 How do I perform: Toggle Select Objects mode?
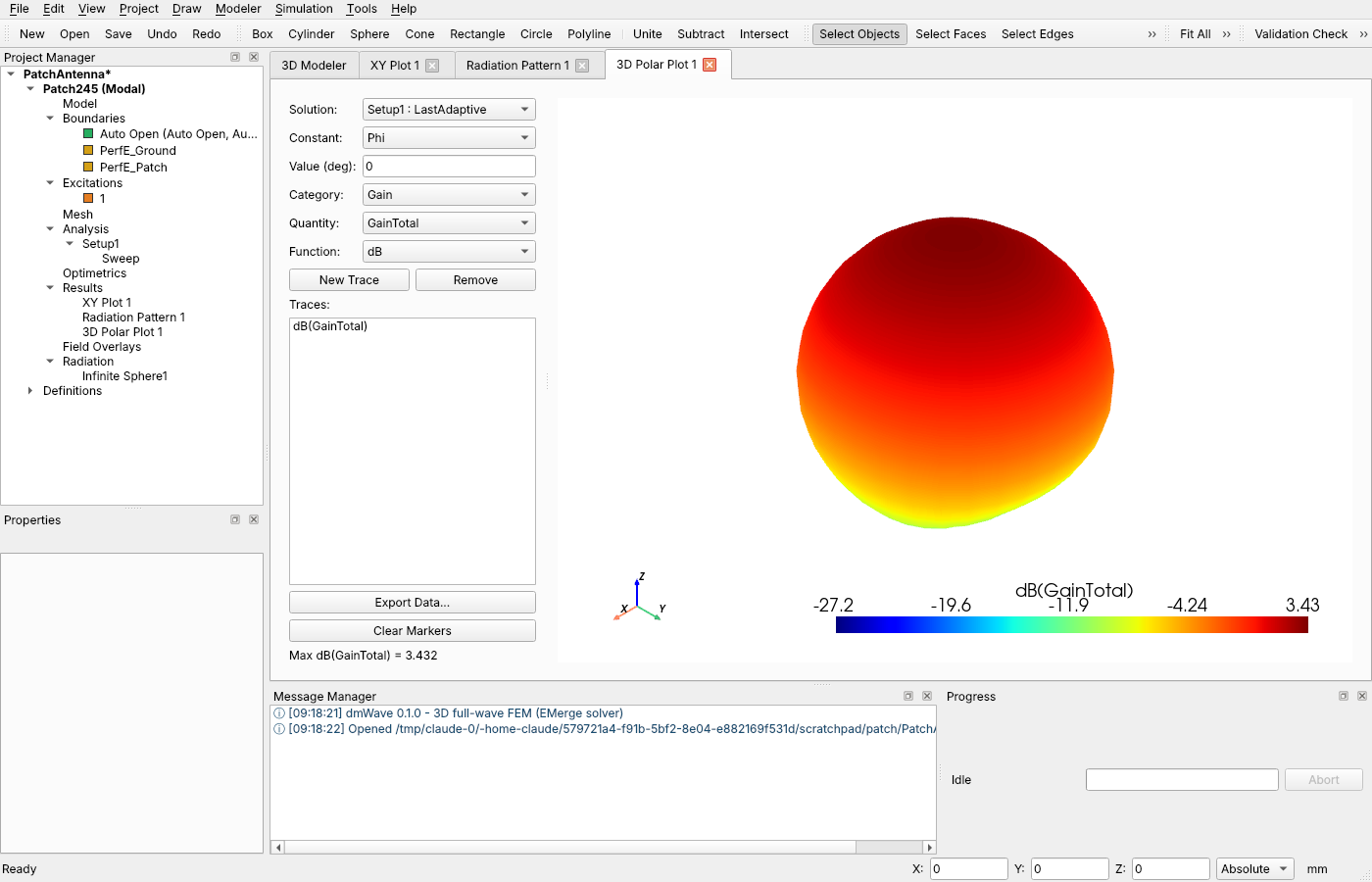pos(859,34)
